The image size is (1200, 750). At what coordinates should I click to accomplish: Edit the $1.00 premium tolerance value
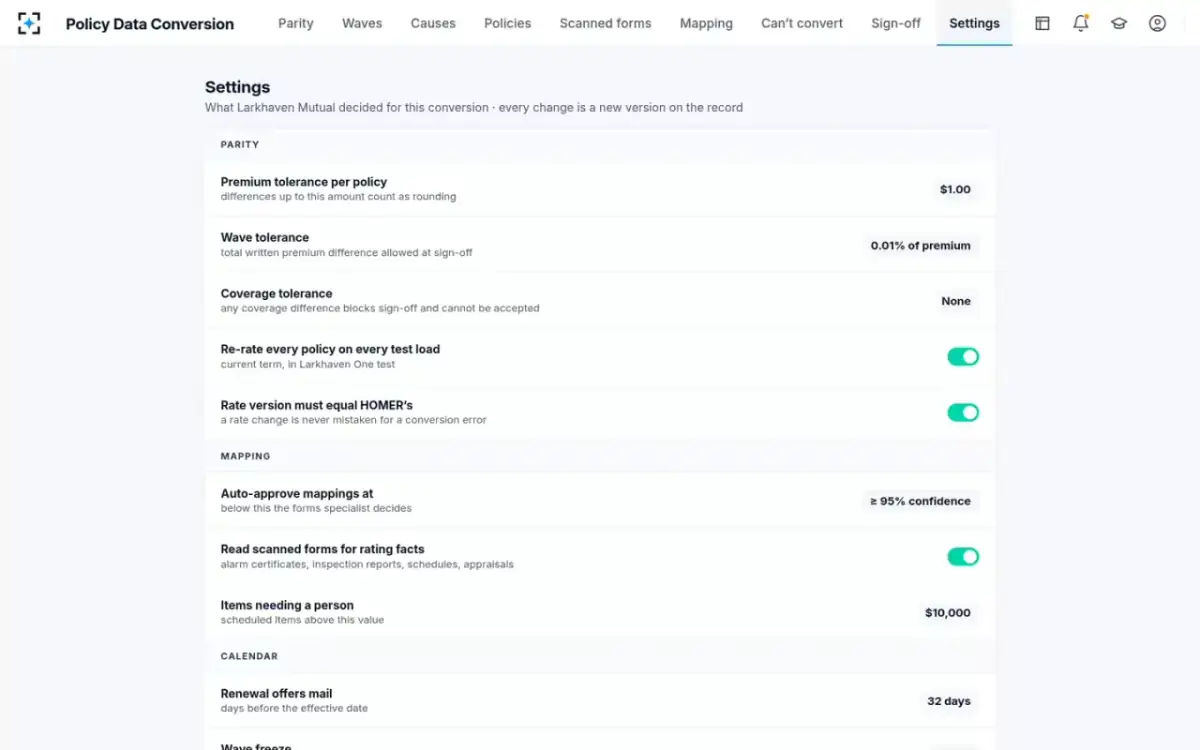(955, 189)
